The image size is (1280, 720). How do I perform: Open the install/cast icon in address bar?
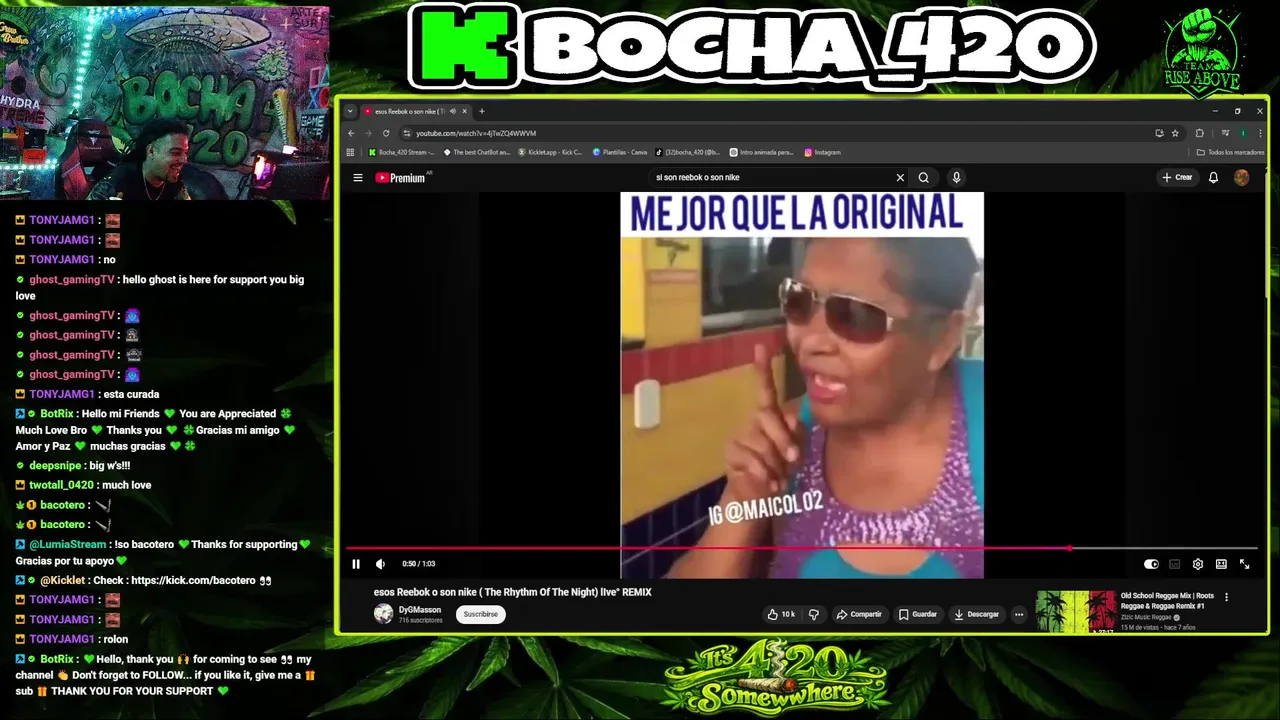pyautogui.click(x=1159, y=133)
